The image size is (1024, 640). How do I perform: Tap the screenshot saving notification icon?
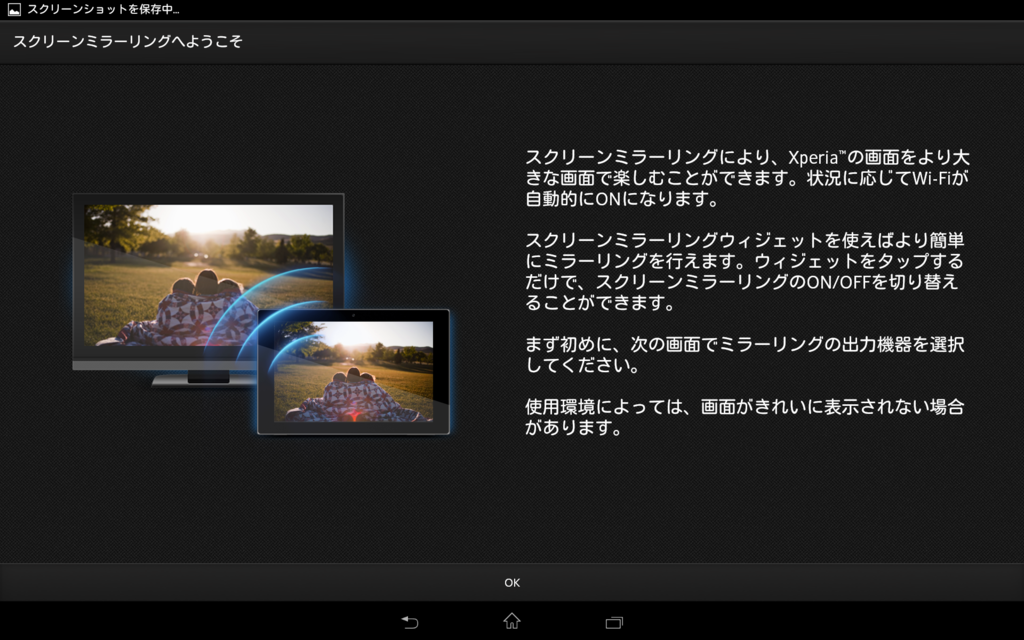[14, 10]
